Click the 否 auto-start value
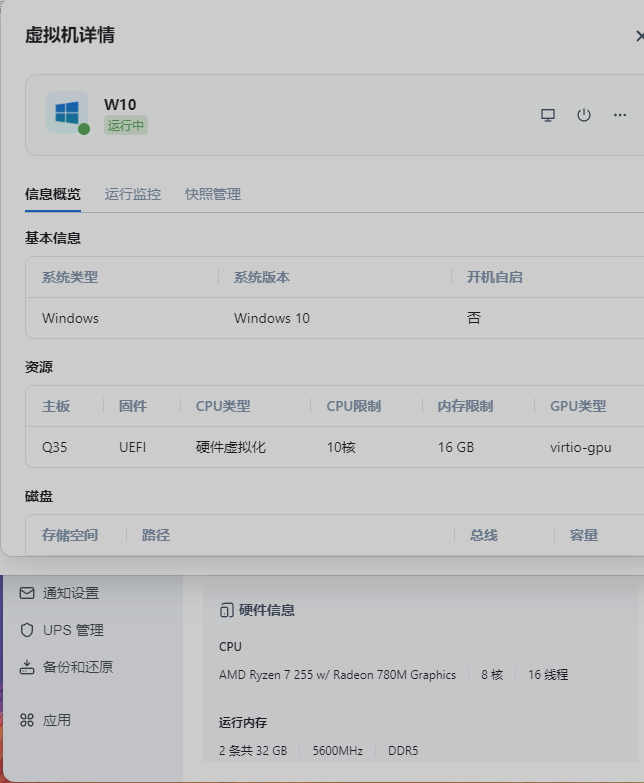The image size is (644, 783). 474,318
